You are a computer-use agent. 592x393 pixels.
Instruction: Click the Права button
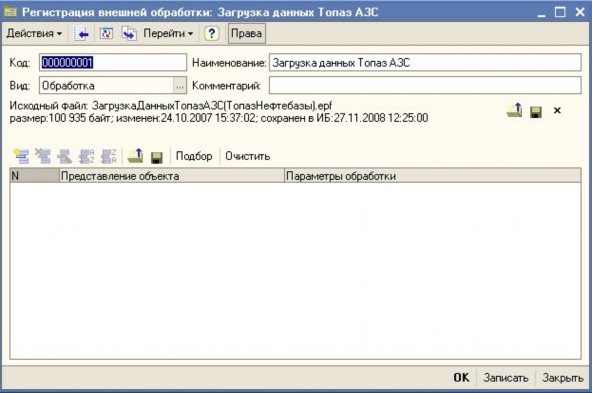tap(247, 34)
